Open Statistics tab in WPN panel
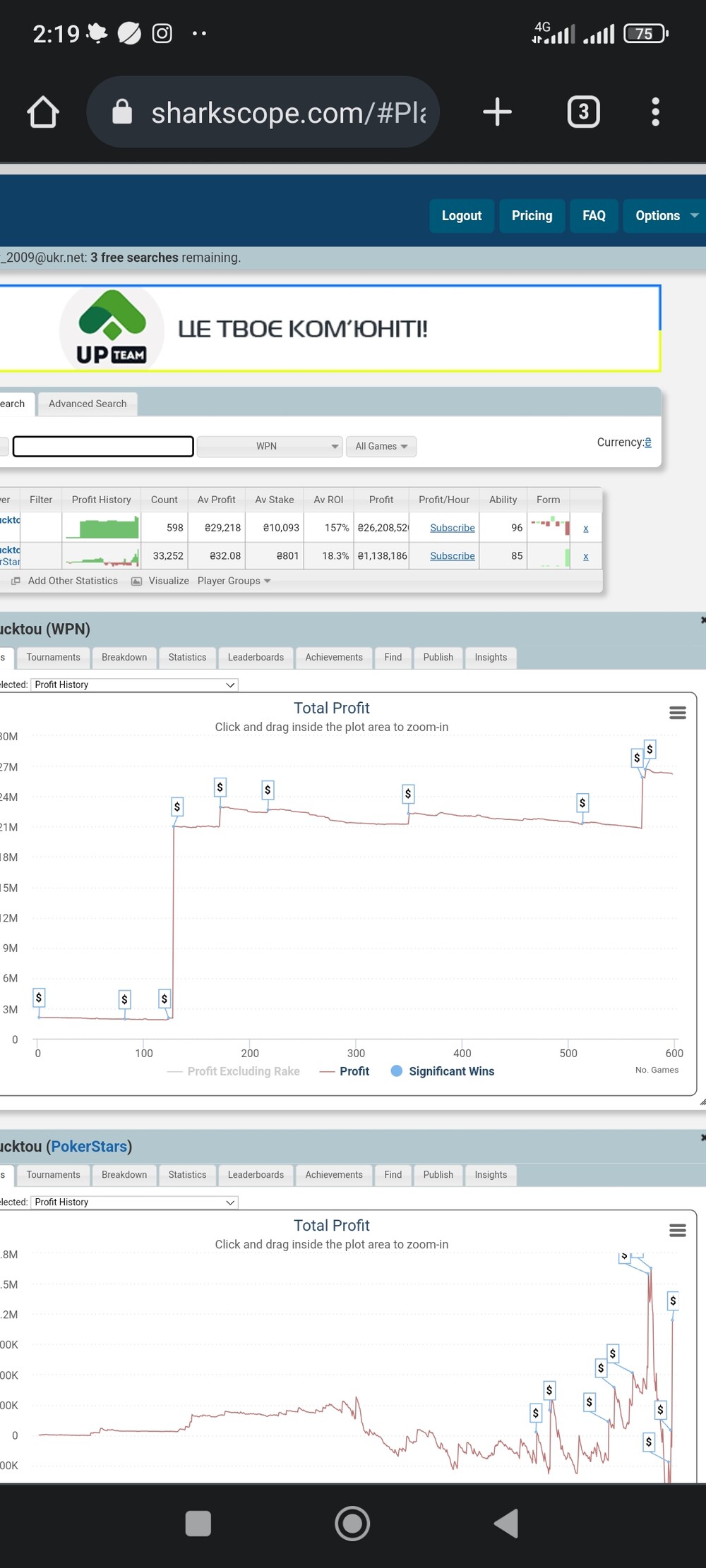This screenshot has width=706, height=1568. point(188,657)
